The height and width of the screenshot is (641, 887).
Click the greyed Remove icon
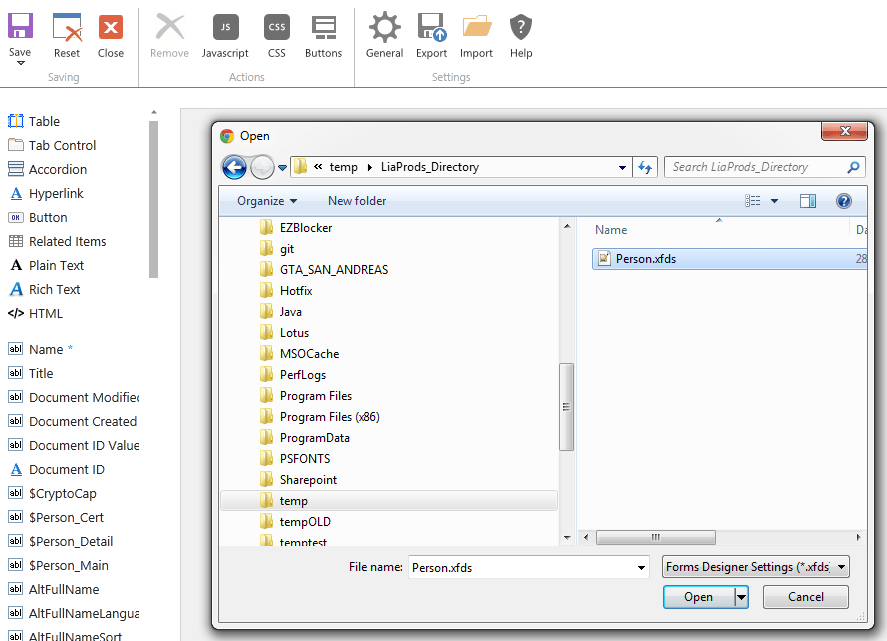(x=170, y=27)
